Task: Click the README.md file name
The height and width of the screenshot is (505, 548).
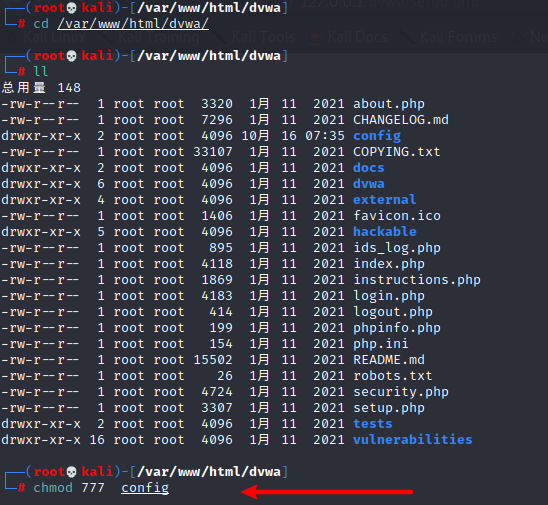Action: 389,360
